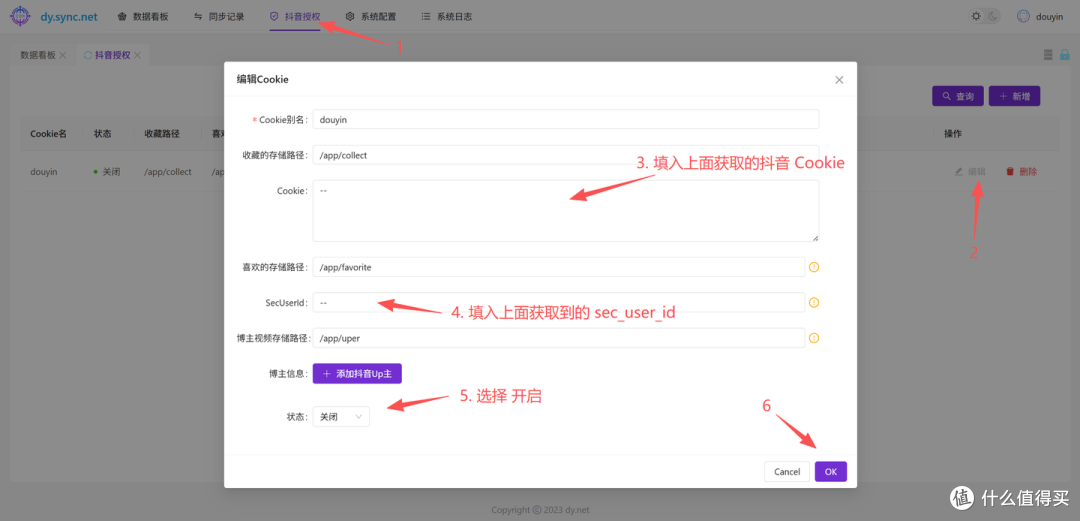1080x521 pixels.
Task: Select the 抖音授权 menu item
Action: click(295, 17)
